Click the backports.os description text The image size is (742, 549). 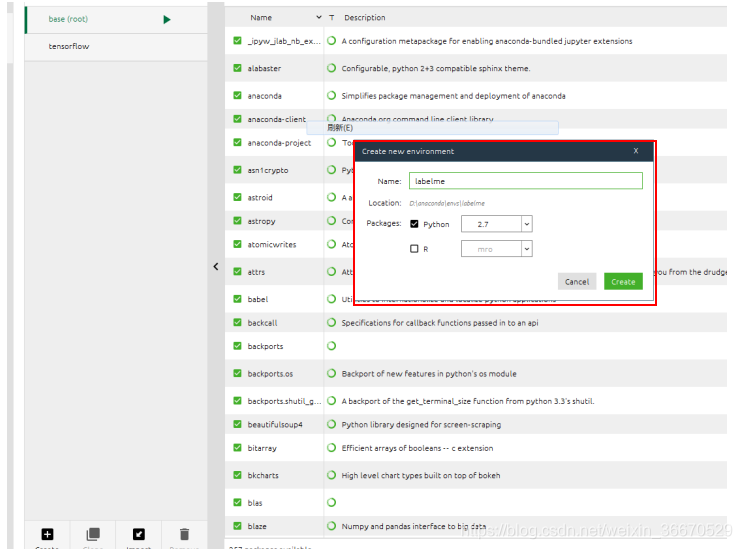(x=429, y=374)
